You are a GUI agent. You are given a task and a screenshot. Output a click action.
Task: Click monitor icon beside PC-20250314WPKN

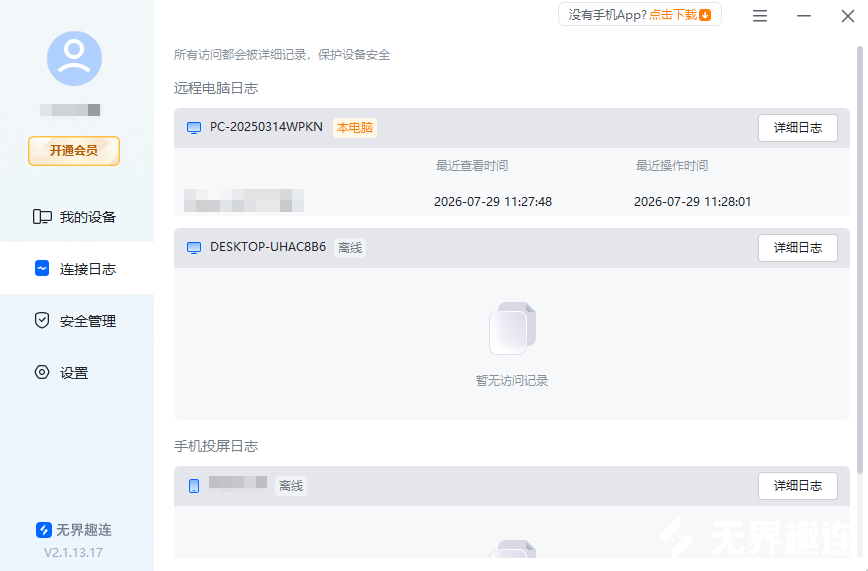(194, 128)
